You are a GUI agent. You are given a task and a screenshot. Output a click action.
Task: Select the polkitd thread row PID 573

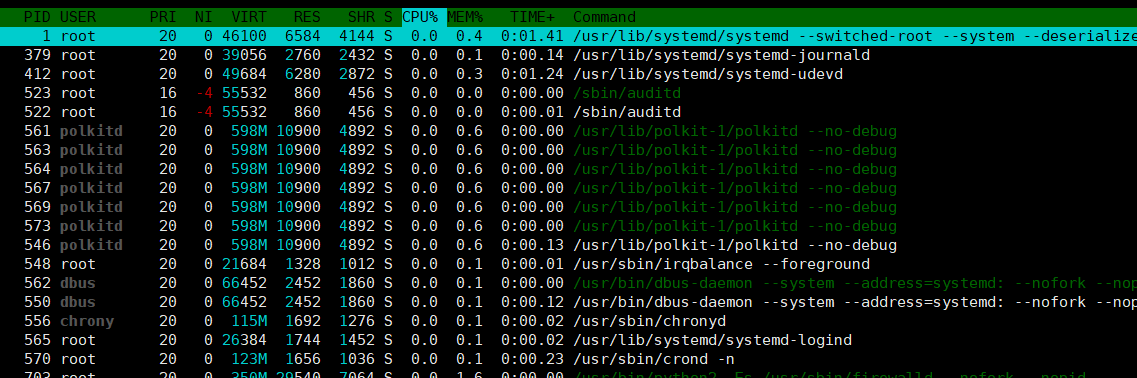tap(568, 226)
